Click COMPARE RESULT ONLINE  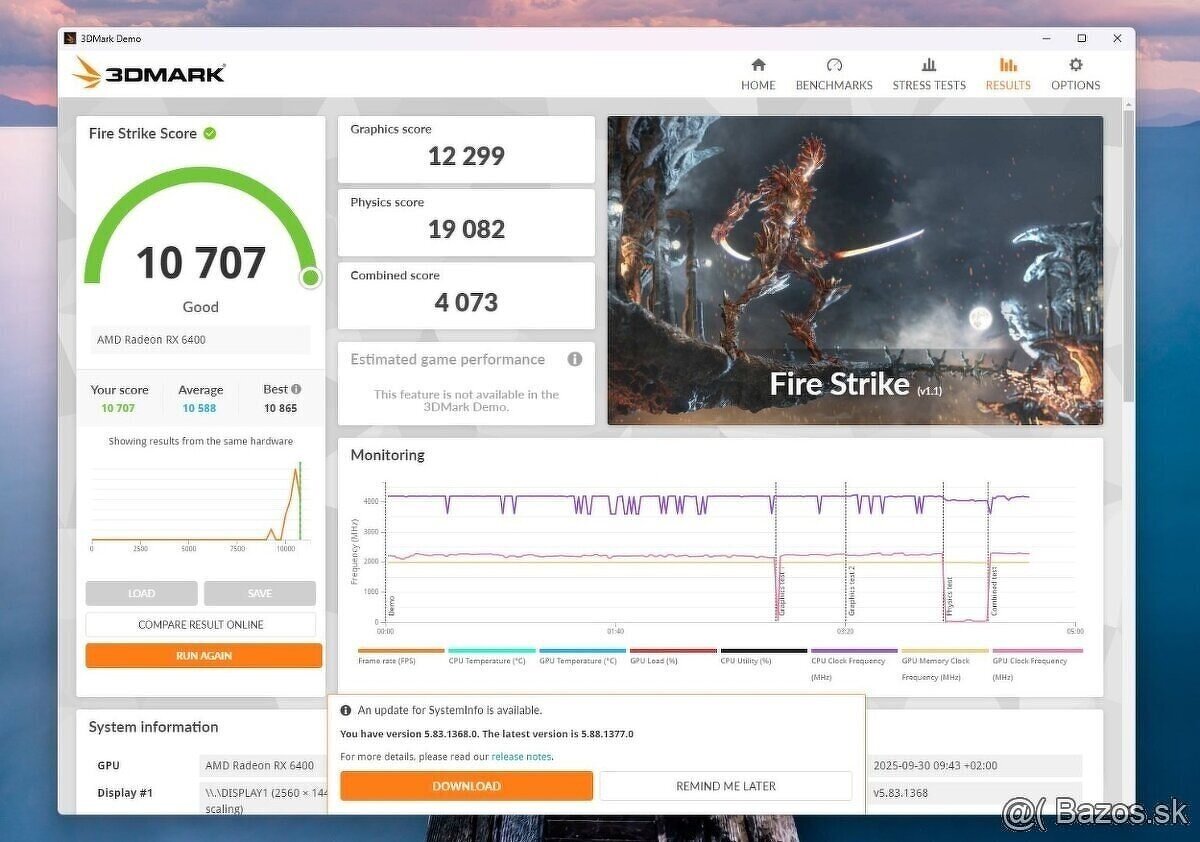click(x=203, y=623)
